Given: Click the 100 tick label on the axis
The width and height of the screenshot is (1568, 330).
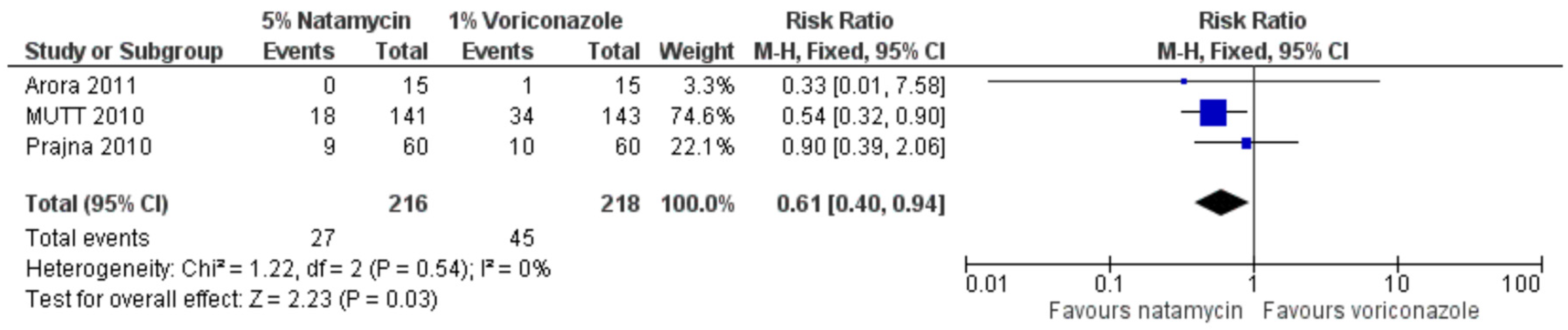Looking at the screenshot, I should pyautogui.click(x=1520, y=284).
